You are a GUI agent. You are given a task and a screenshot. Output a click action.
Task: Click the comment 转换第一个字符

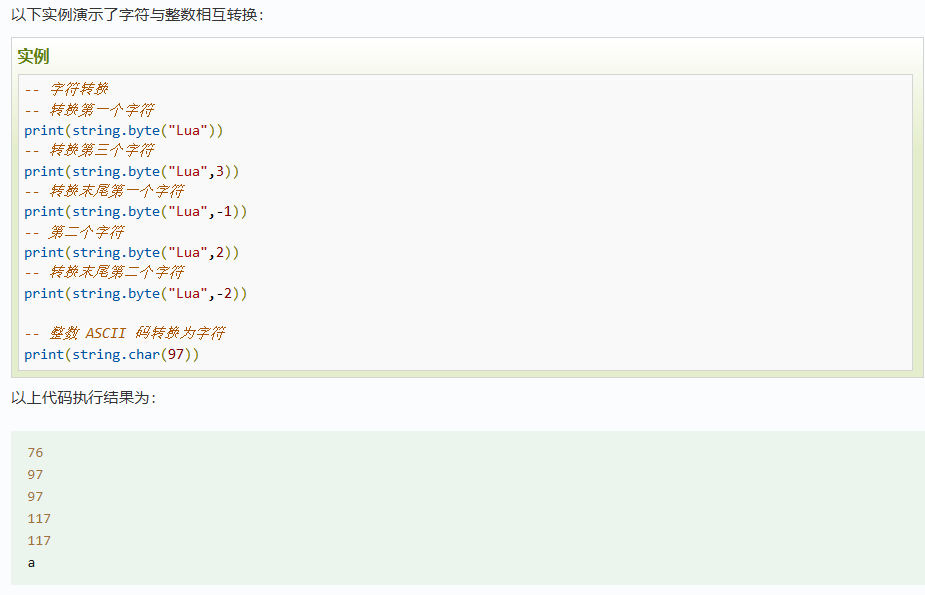pos(89,110)
